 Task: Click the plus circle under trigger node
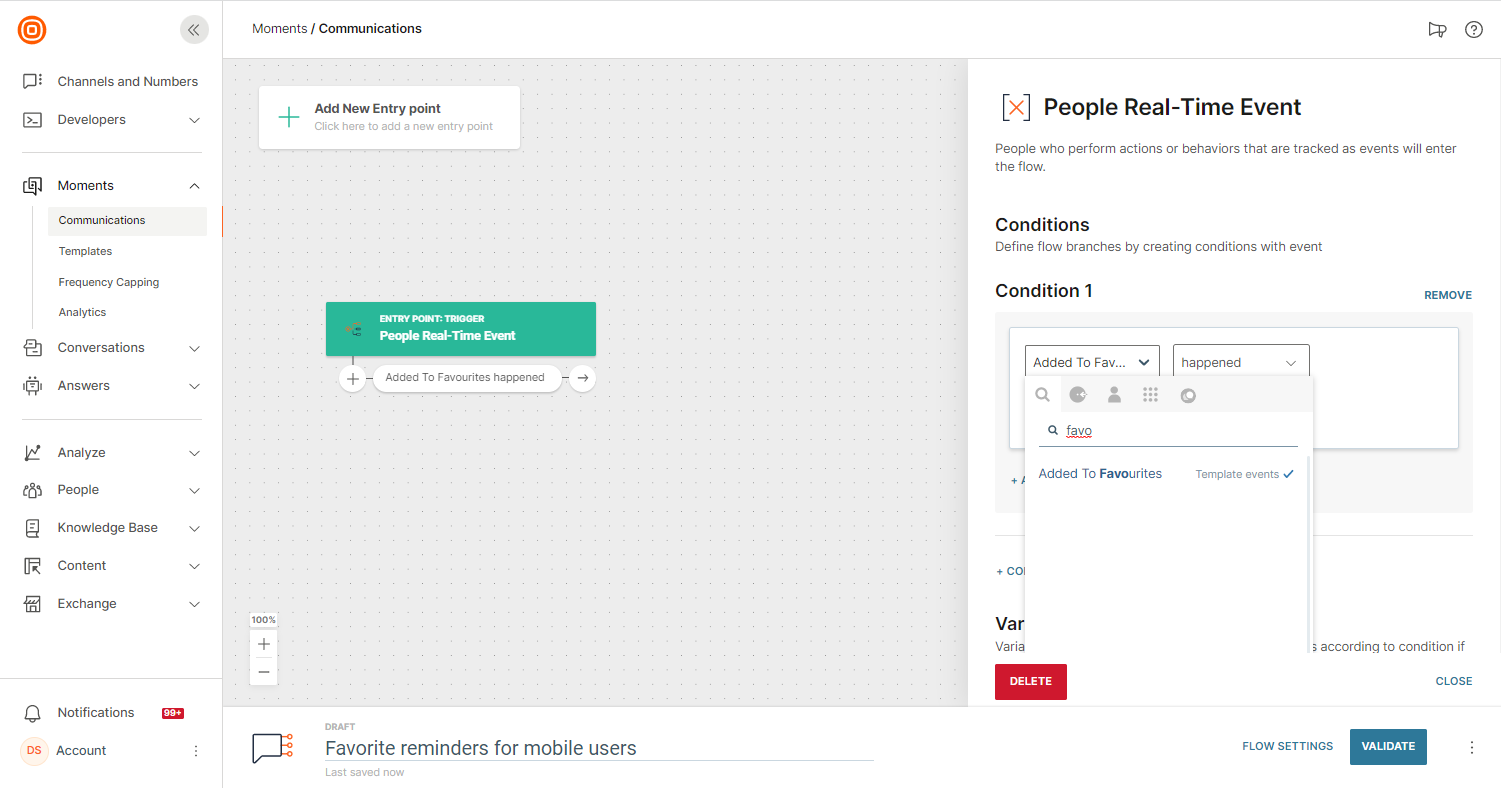352,379
